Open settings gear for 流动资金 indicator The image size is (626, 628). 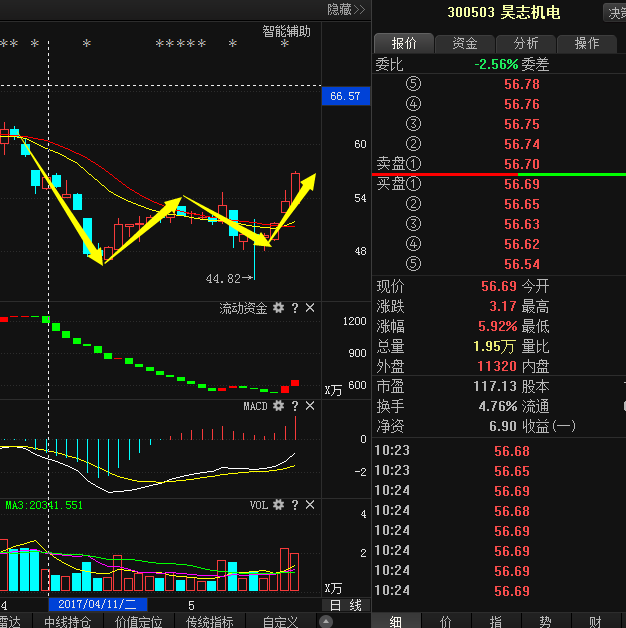[278, 308]
